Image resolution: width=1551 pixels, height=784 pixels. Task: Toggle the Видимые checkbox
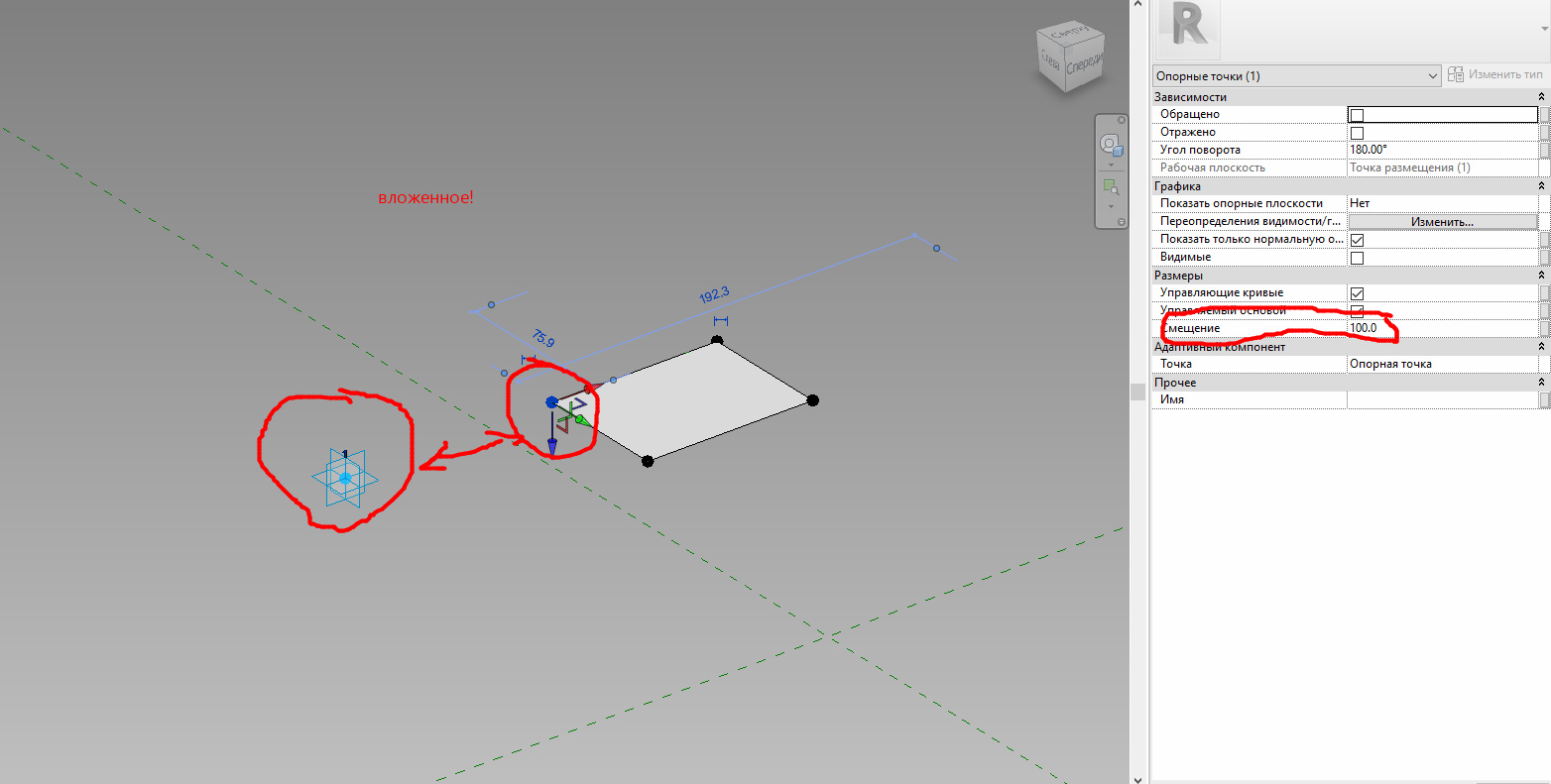tap(1357, 258)
